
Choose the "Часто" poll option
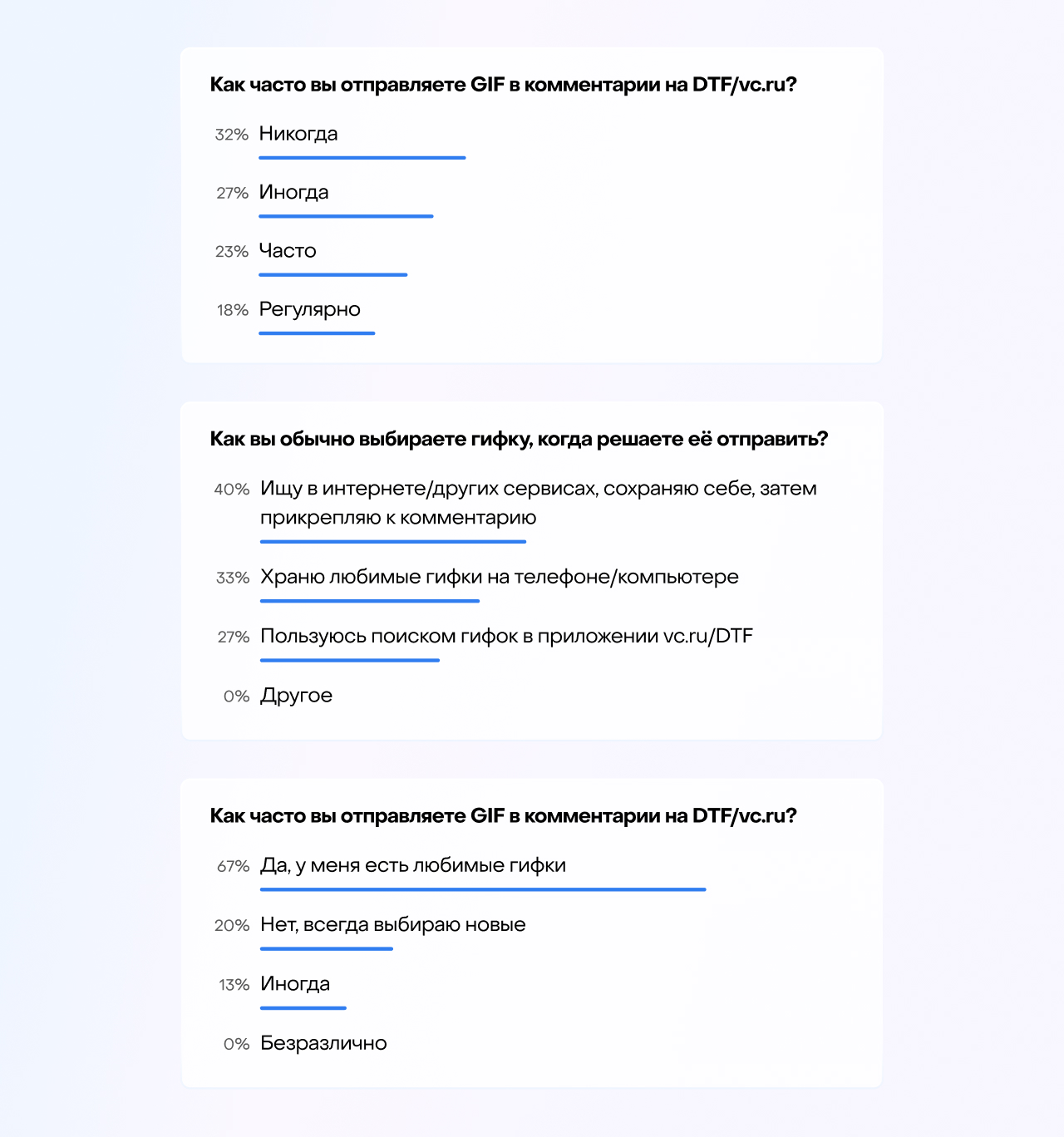[x=288, y=251]
